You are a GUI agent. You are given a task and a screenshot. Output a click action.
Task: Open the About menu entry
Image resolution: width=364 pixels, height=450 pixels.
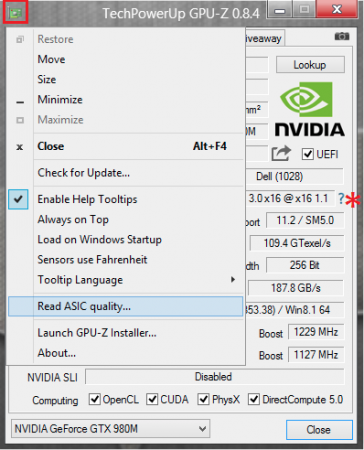[126, 353]
